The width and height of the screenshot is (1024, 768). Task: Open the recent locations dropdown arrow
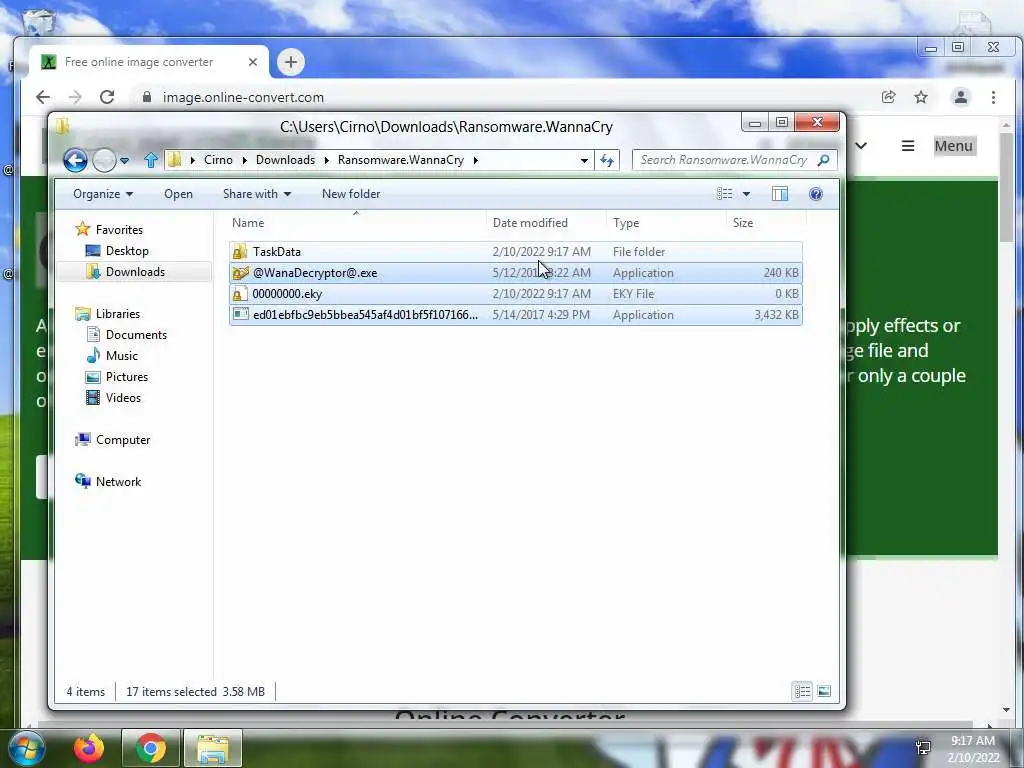tap(124, 160)
